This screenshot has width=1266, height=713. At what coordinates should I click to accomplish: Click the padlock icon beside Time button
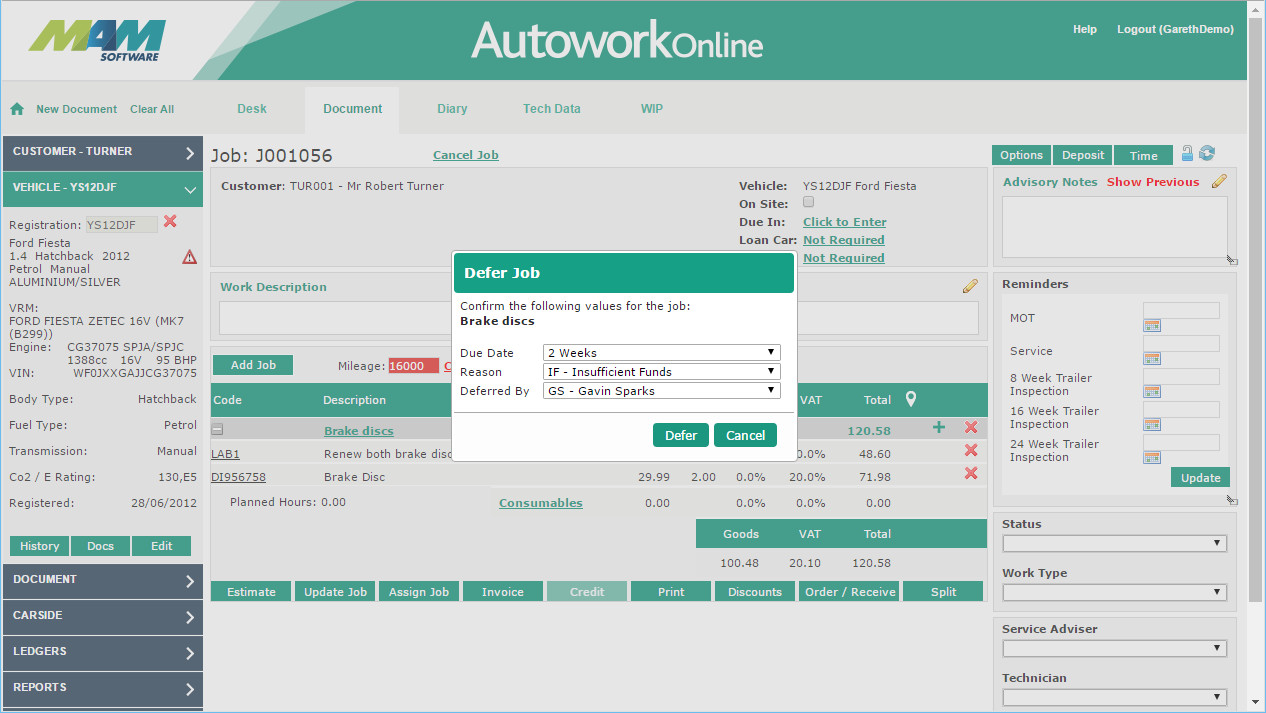[1187, 153]
